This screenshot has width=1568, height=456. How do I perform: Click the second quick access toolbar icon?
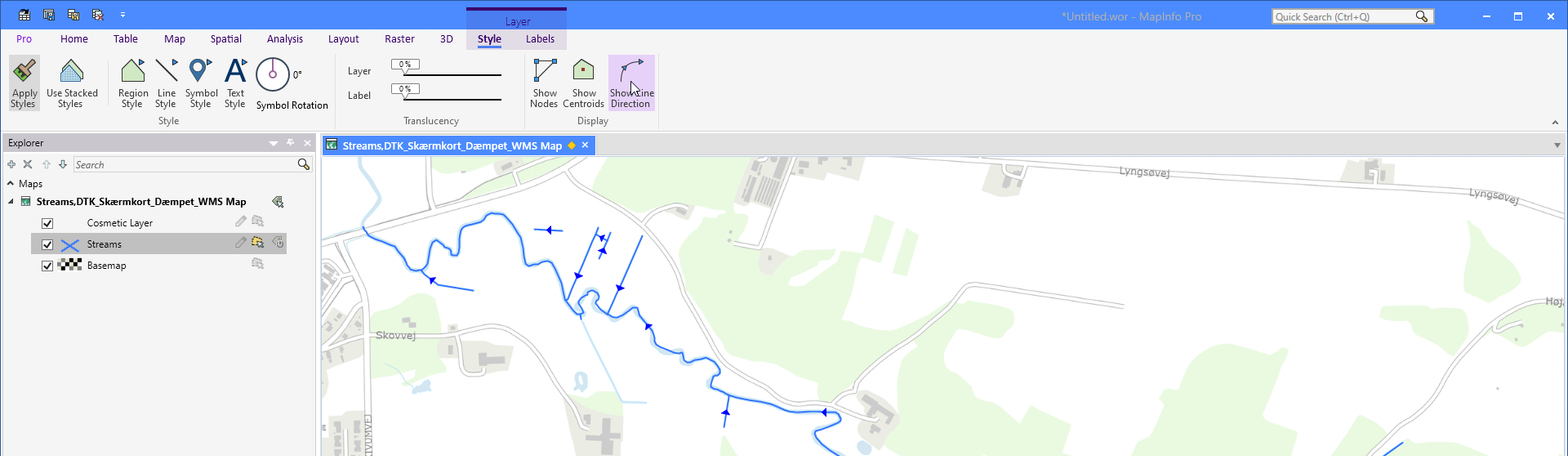(49, 15)
